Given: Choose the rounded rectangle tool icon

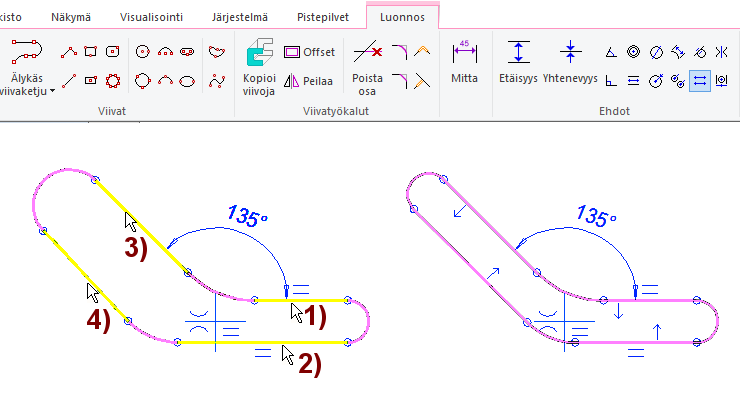Looking at the screenshot, I should tap(112, 51).
